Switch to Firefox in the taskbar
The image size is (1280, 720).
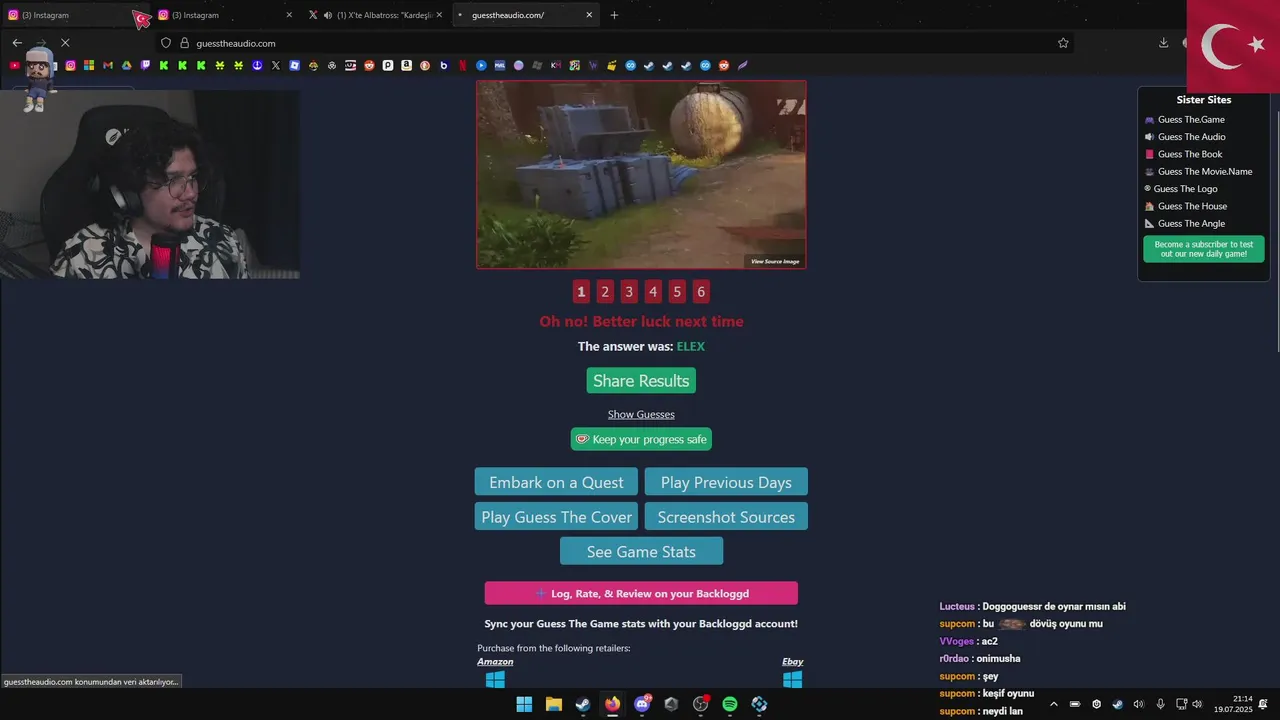tap(612, 704)
